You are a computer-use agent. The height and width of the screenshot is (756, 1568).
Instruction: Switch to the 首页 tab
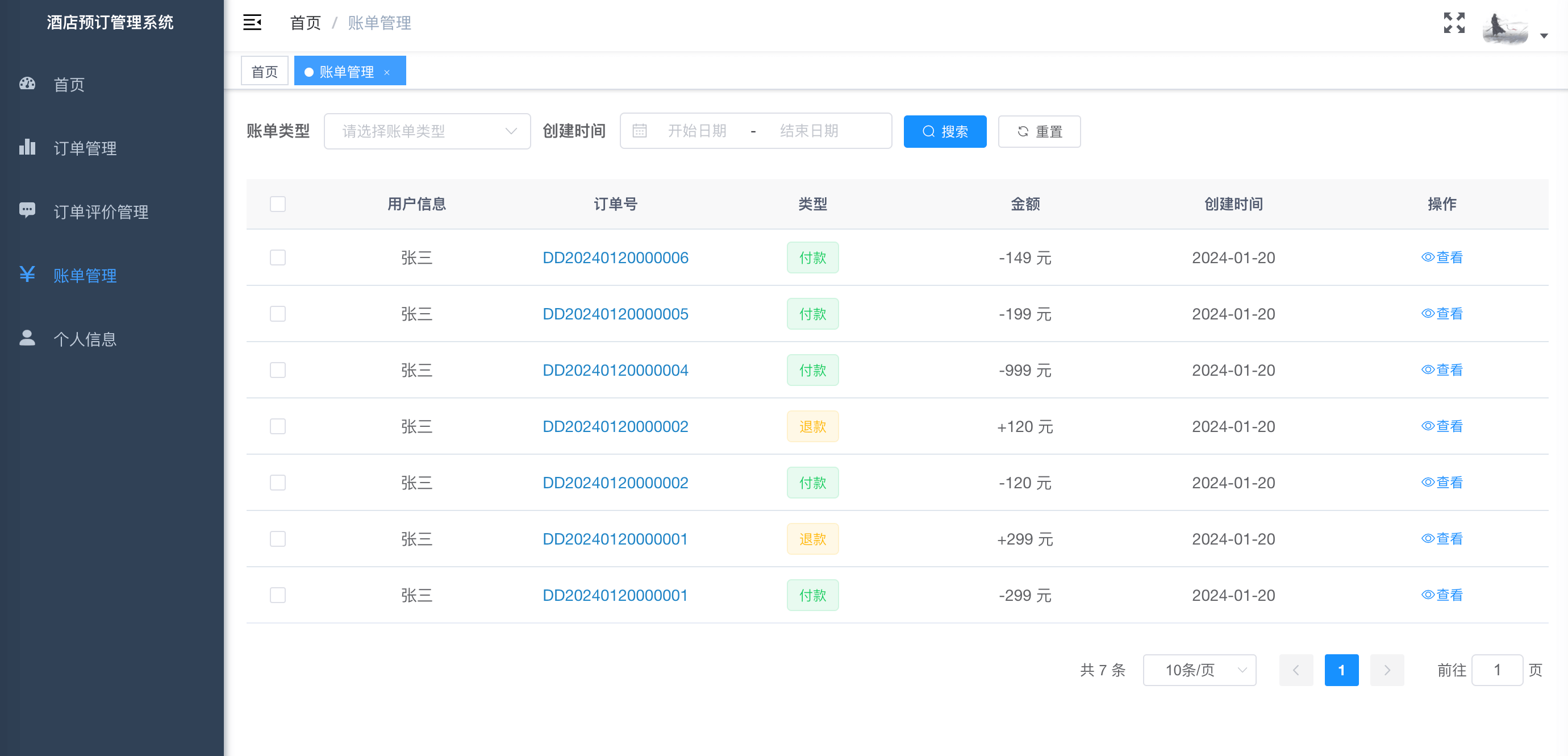point(264,70)
